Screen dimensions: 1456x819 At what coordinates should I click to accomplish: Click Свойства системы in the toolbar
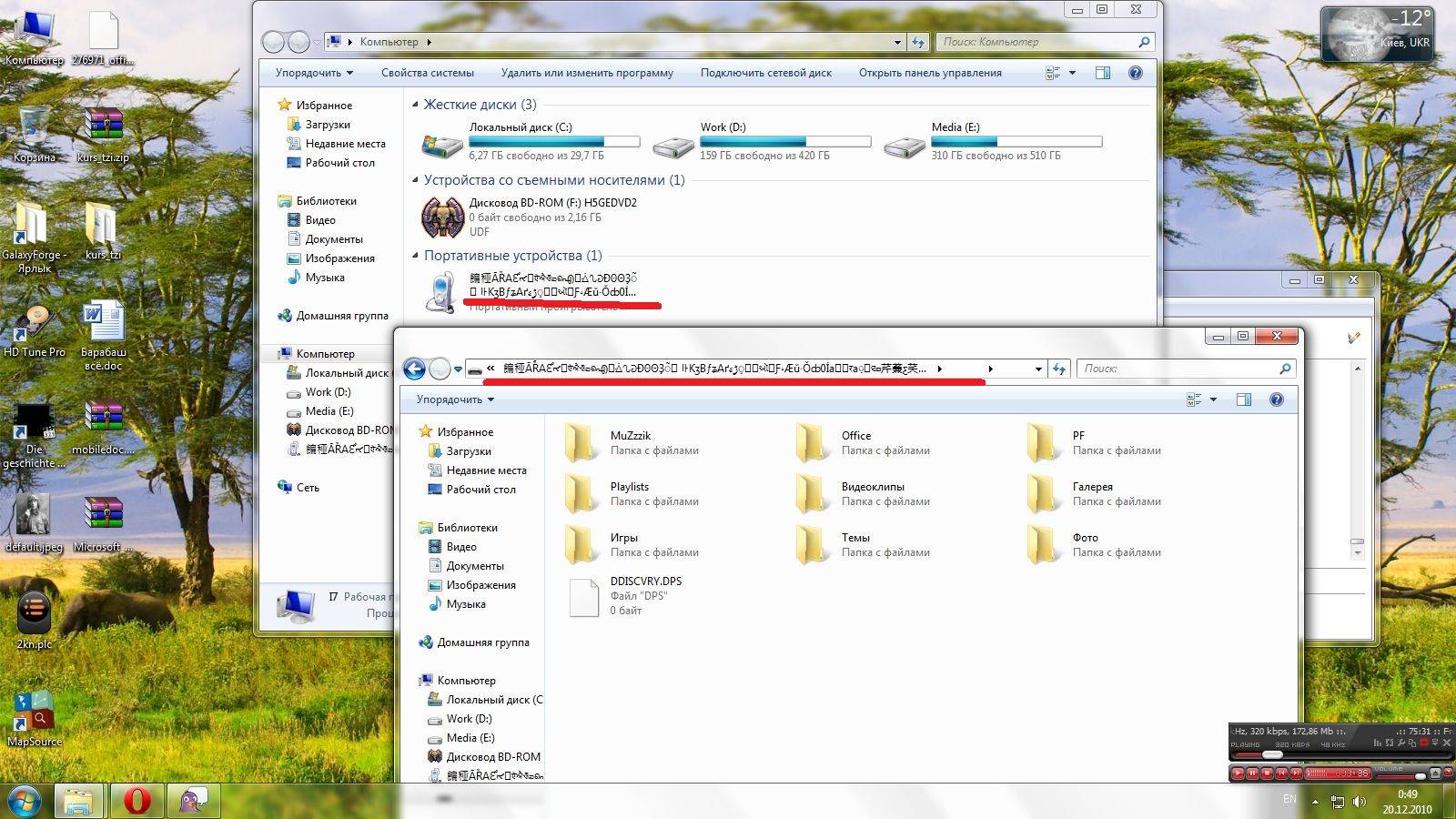point(427,73)
